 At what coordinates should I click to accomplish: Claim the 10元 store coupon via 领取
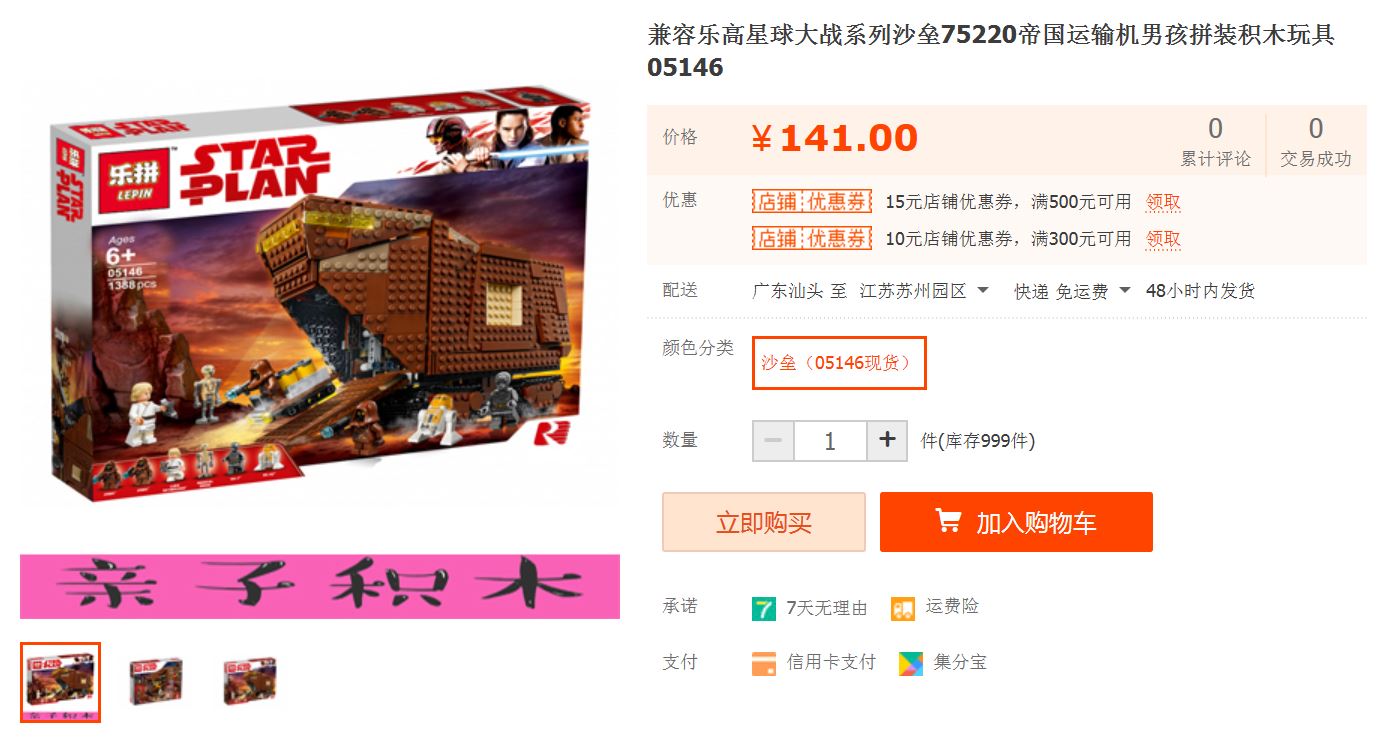click(x=1163, y=239)
